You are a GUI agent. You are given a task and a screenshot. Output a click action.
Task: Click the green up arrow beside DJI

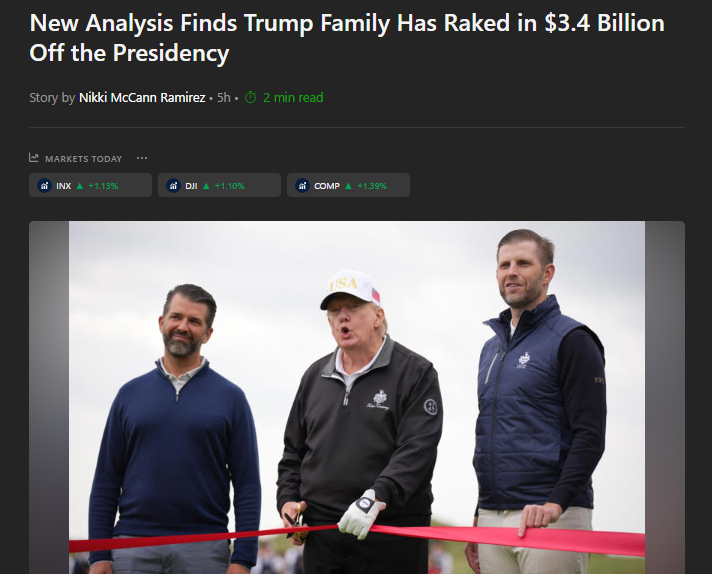click(x=206, y=186)
